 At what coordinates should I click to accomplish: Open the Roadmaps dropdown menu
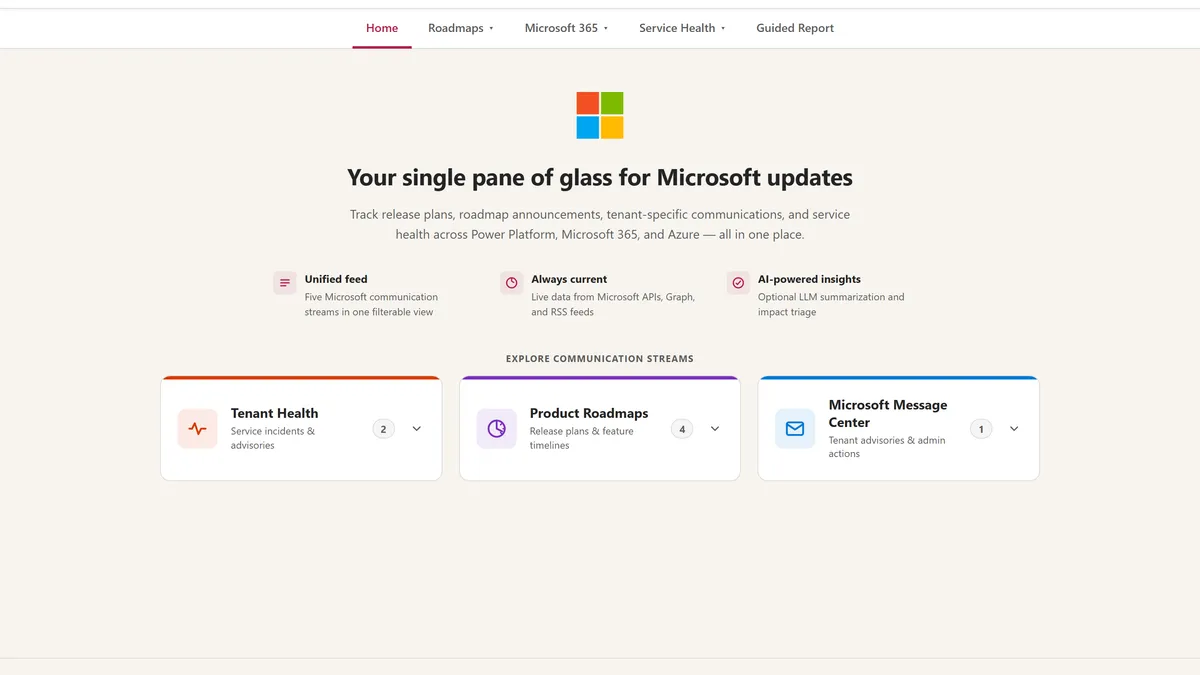tap(461, 28)
